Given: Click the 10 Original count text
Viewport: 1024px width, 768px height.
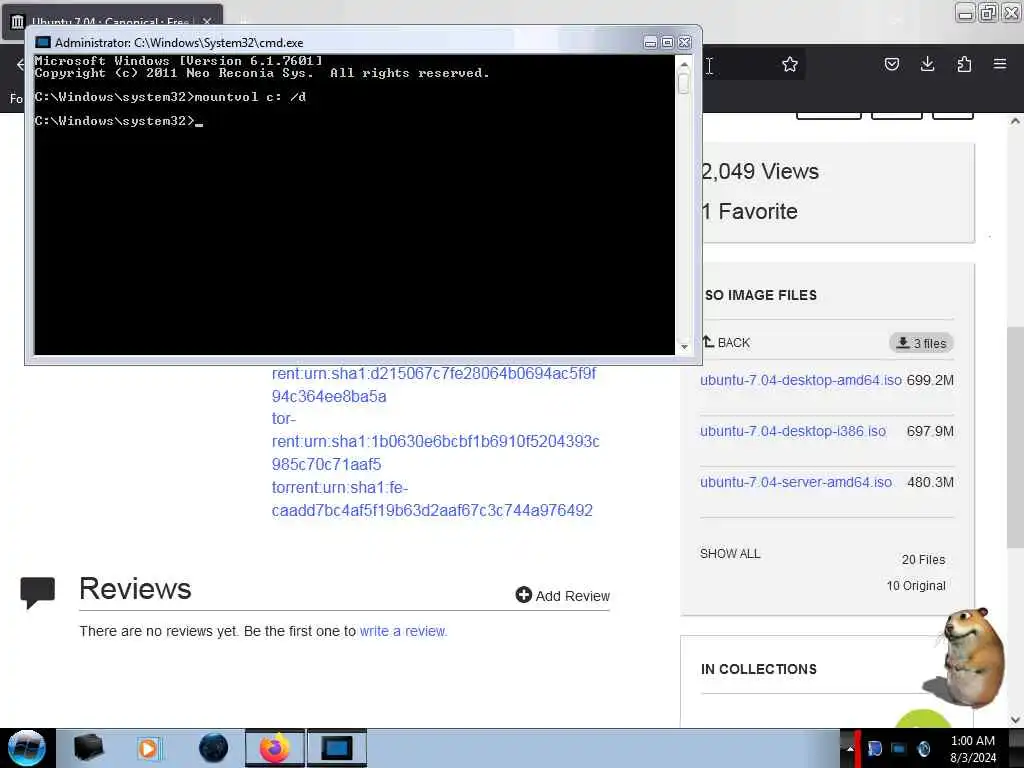Looking at the screenshot, I should point(916,586).
